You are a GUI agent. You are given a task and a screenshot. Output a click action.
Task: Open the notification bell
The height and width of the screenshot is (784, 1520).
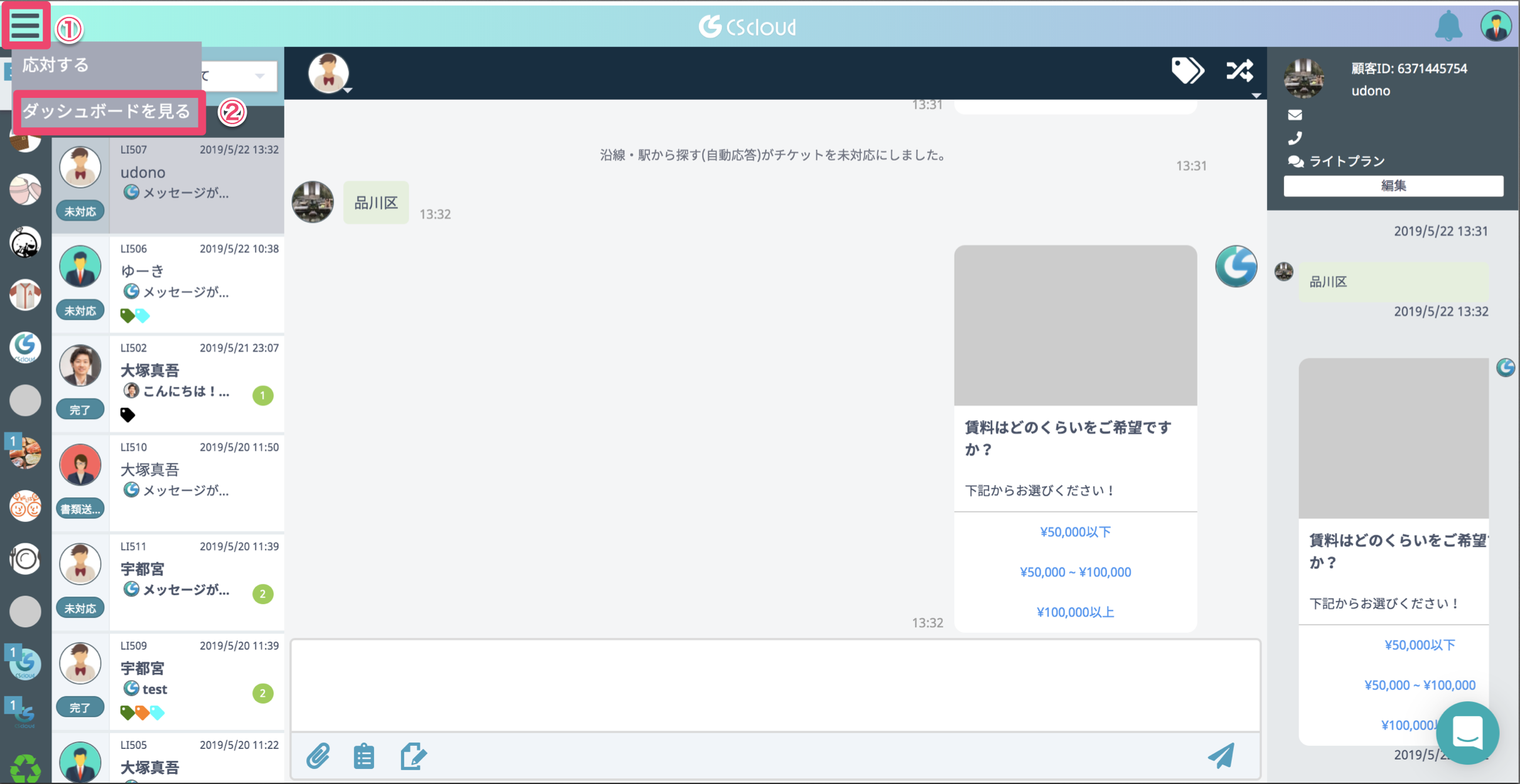[x=1448, y=26]
